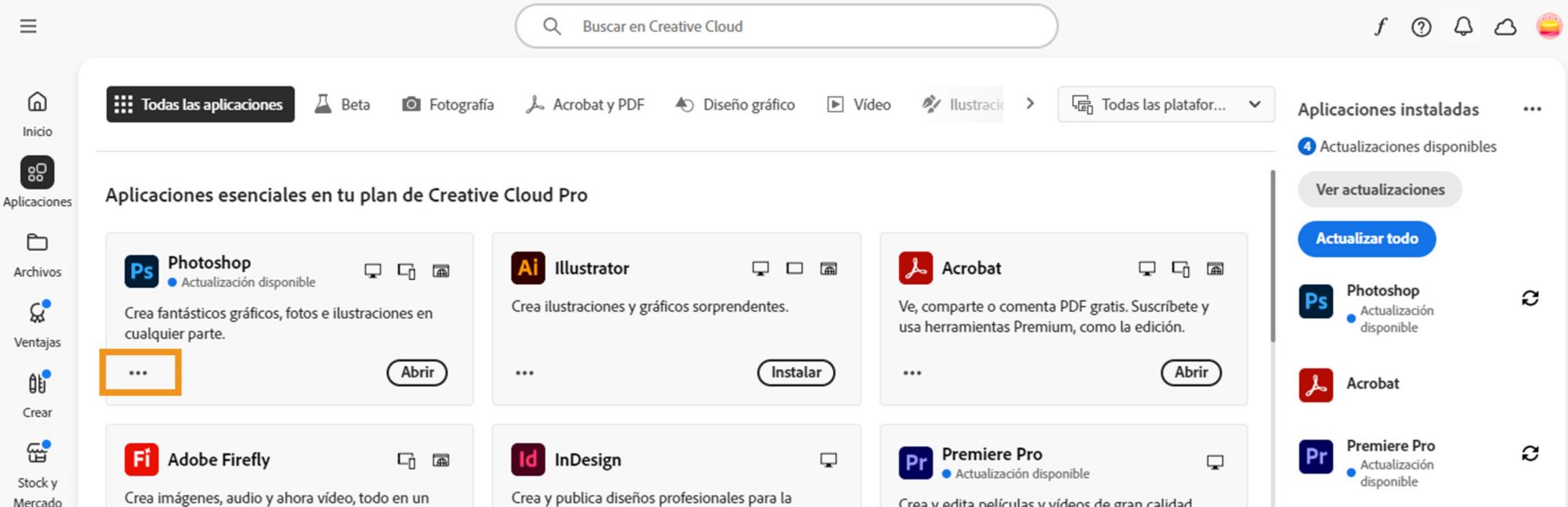1568x507 pixels.
Task: Install Illustrator
Action: pos(796,372)
